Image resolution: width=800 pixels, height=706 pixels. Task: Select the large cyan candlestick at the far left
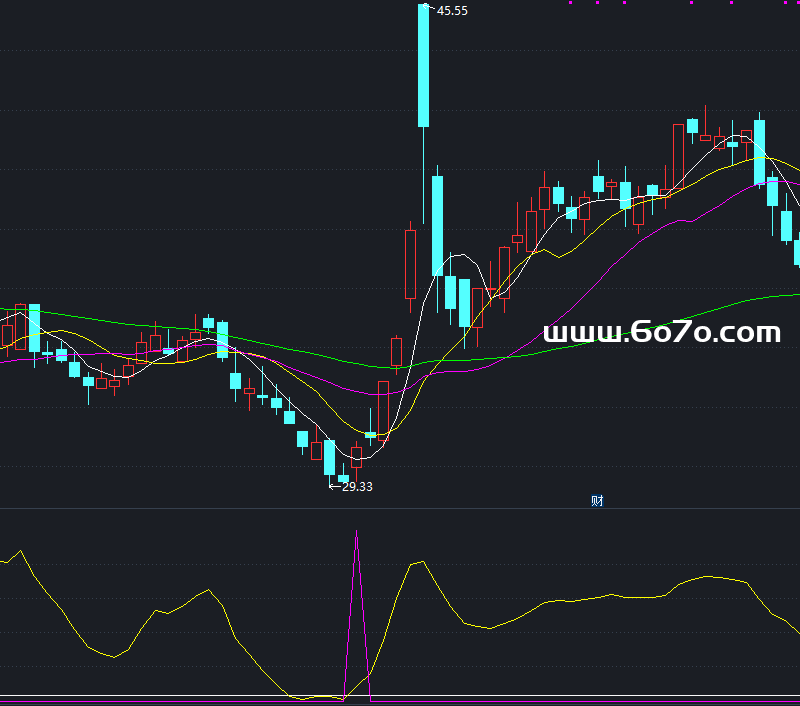click(35, 328)
